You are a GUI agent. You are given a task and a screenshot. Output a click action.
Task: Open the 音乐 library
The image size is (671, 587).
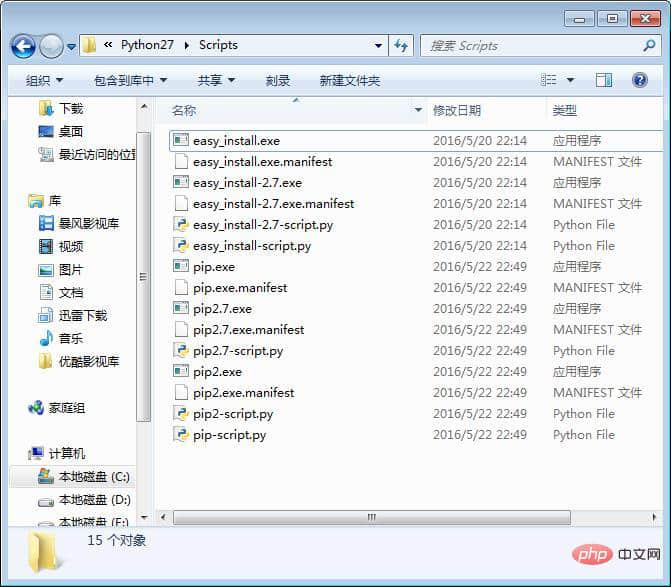(x=61, y=339)
